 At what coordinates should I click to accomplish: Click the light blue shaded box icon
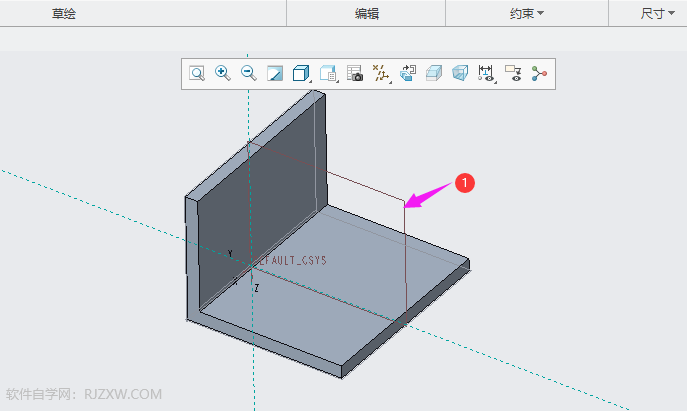pyautogui.click(x=434, y=73)
